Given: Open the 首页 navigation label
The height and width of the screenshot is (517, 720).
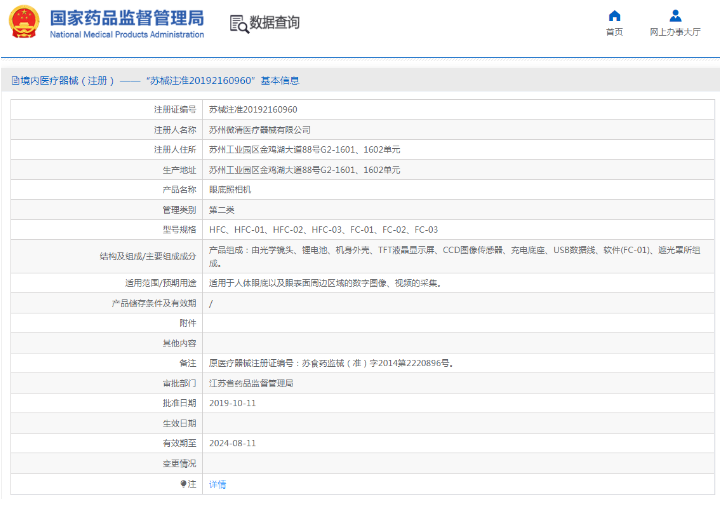Looking at the screenshot, I should (x=614, y=33).
